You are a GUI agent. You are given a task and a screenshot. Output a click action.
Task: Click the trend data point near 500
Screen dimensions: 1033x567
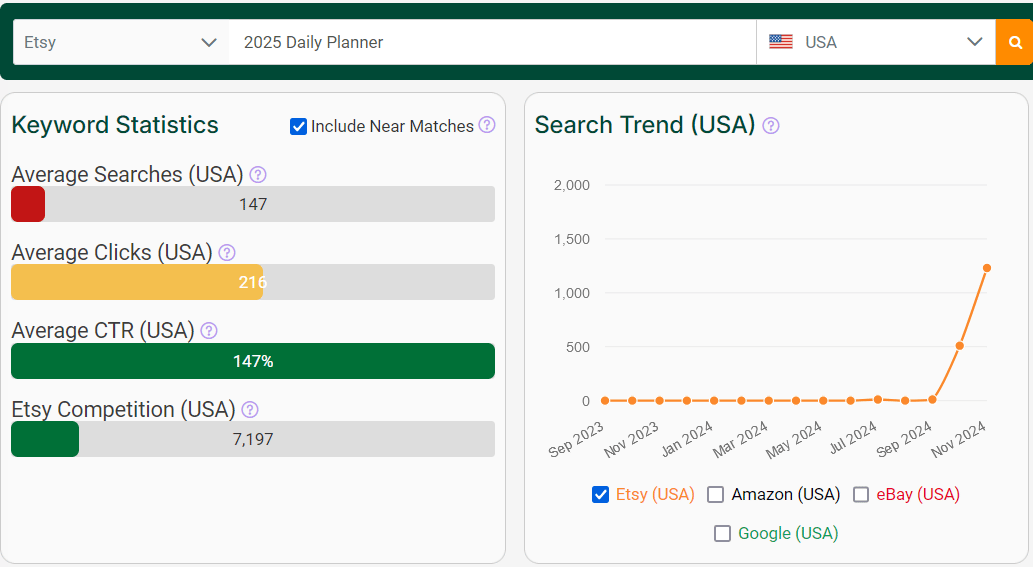(960, 346)
